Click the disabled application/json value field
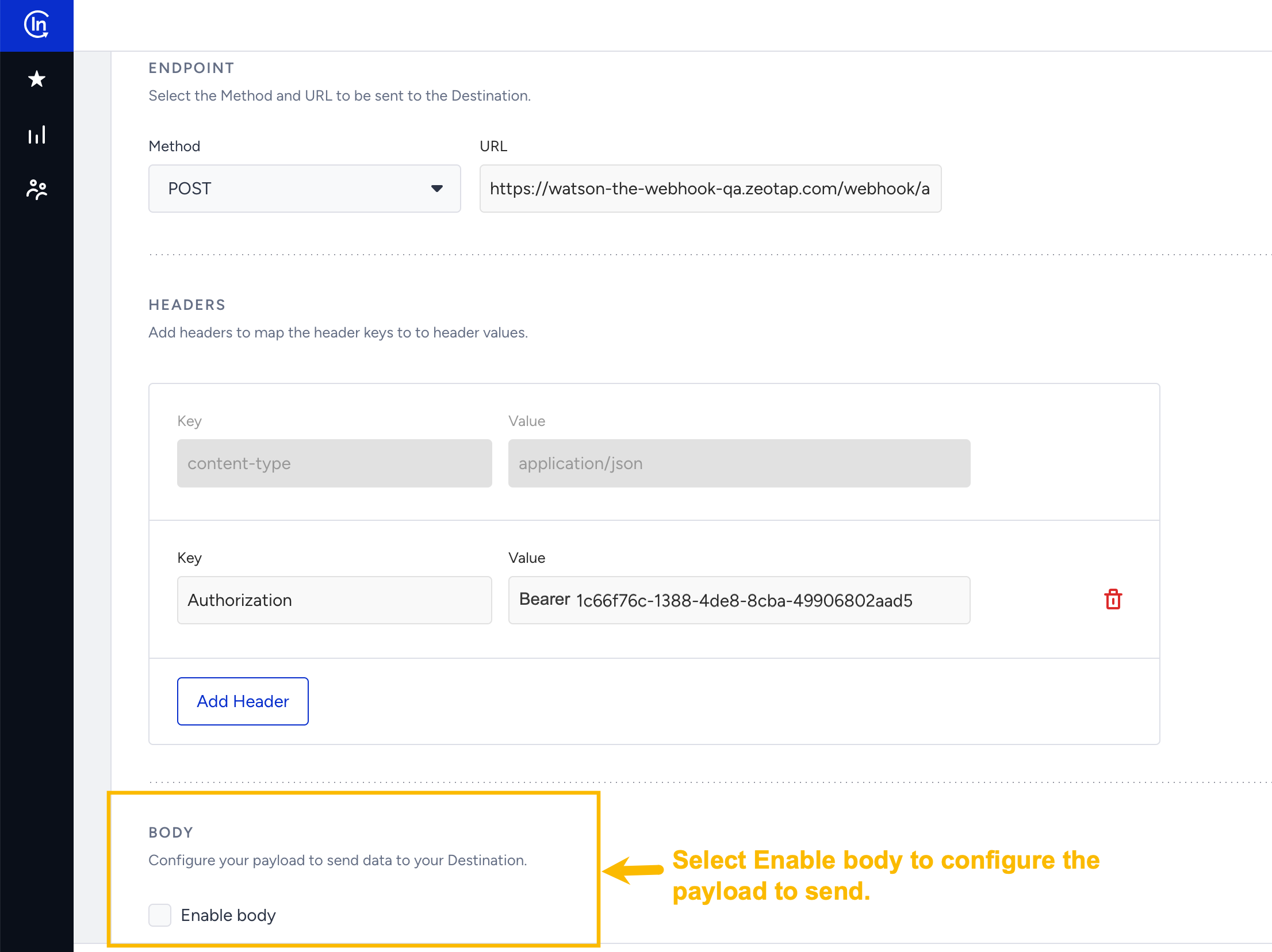 pyautogui.click(x=739, y=463)
